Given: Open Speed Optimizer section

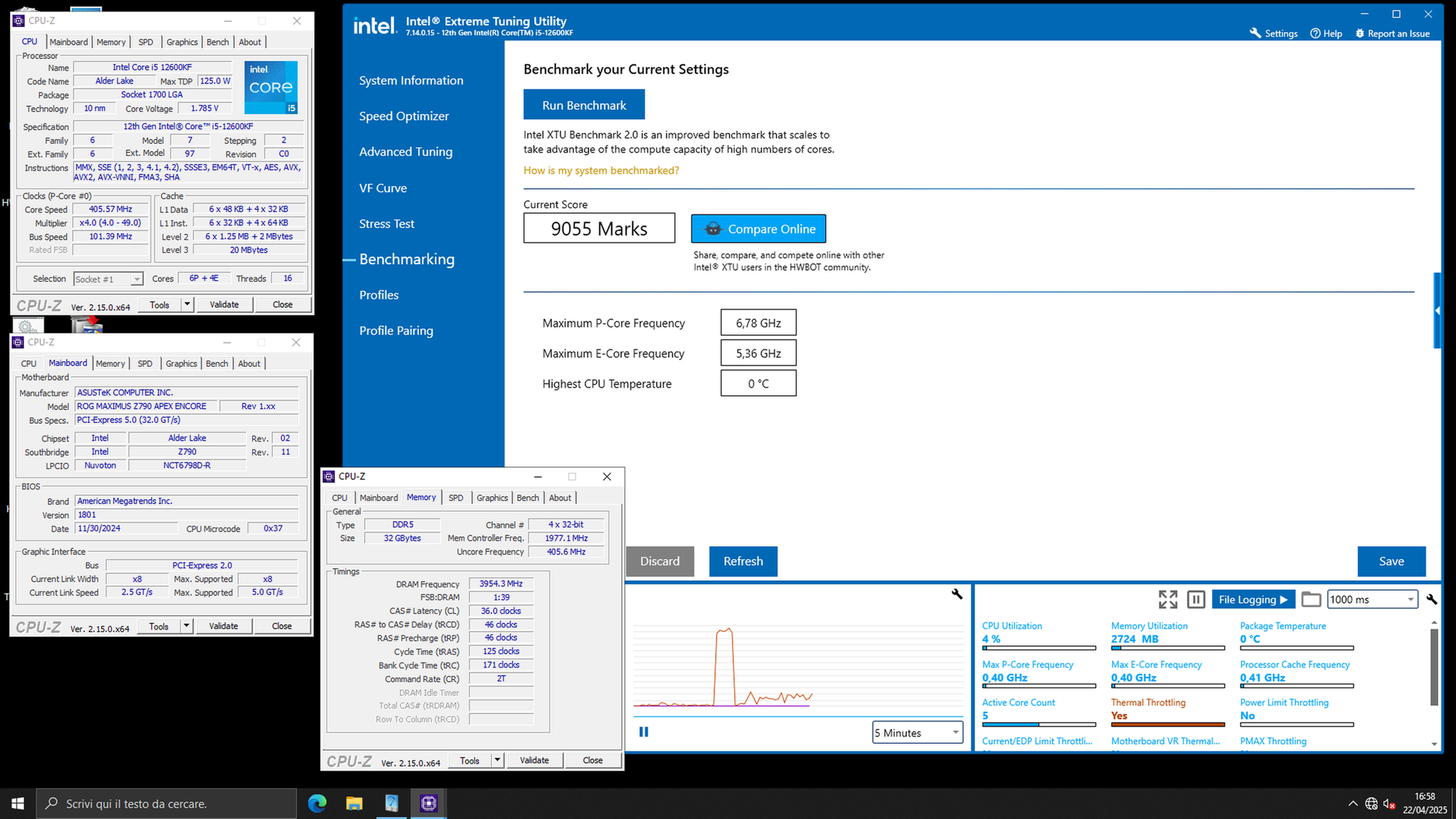Looking at the screenshot, I should click(x=404, y=116).
